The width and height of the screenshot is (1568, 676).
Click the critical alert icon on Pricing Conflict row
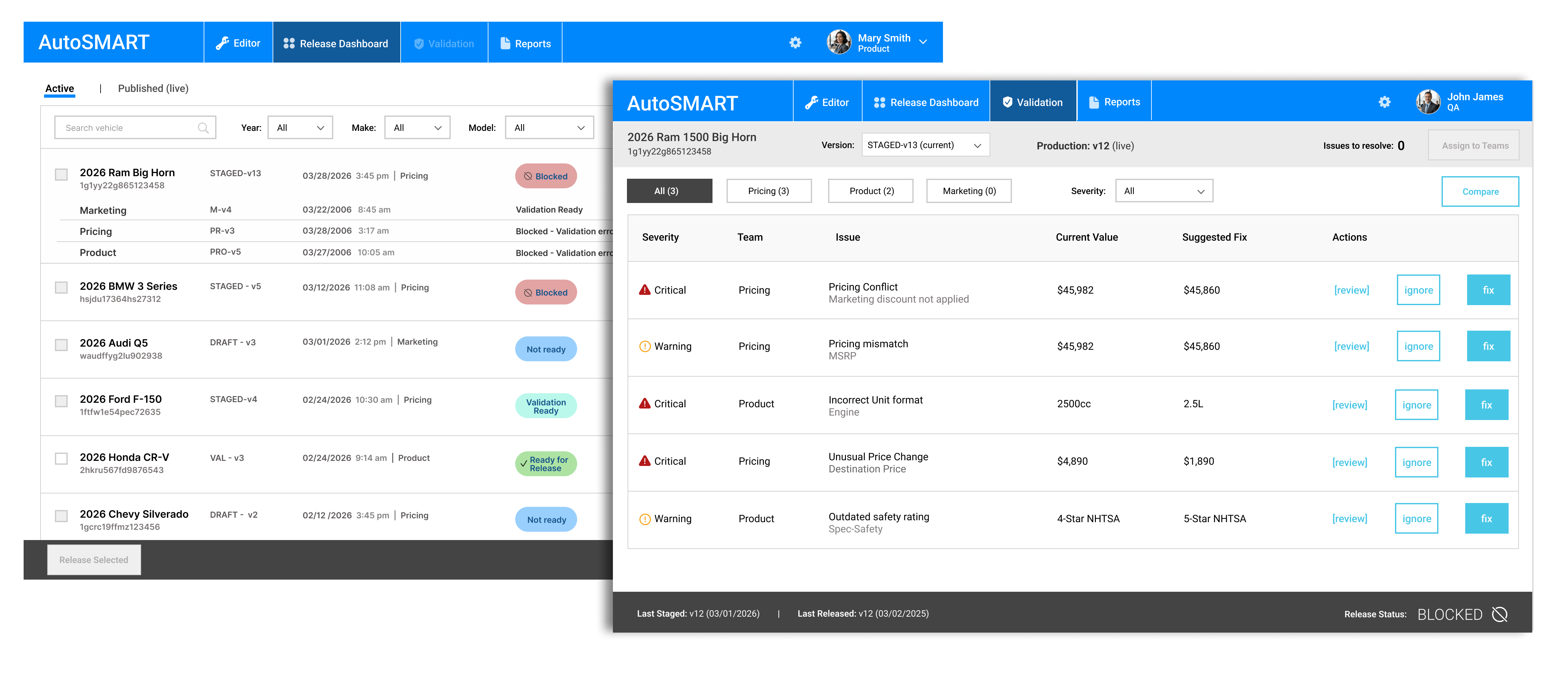[x=645, y=290]
